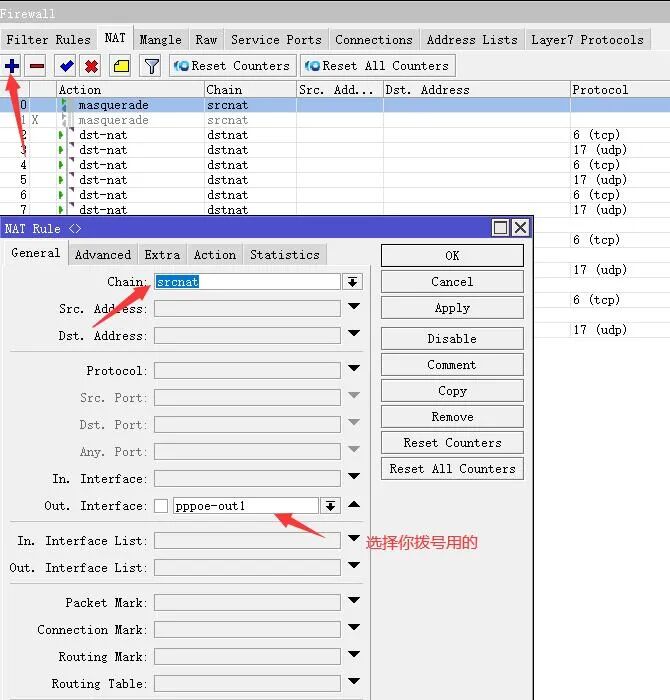Screen dimensions: 670x700
Task: Click Reset Counters in NAT Rule dialog
Action: [x=452, y=442]
